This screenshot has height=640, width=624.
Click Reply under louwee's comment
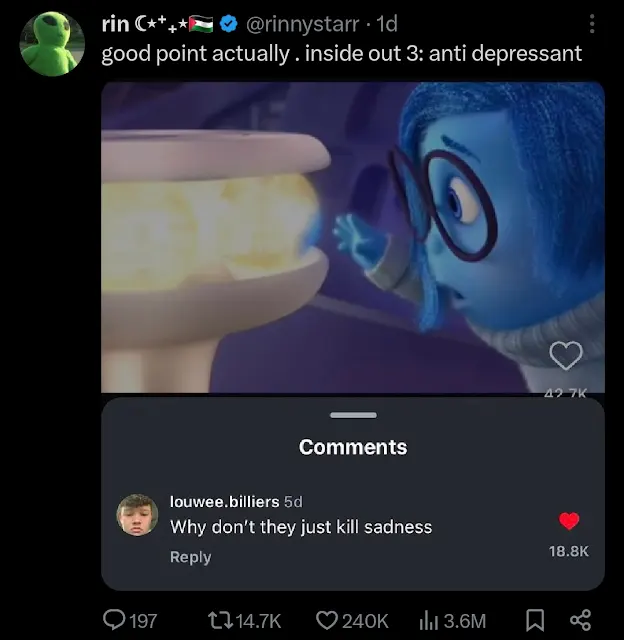pyautogui.click(x=190, y=557)
